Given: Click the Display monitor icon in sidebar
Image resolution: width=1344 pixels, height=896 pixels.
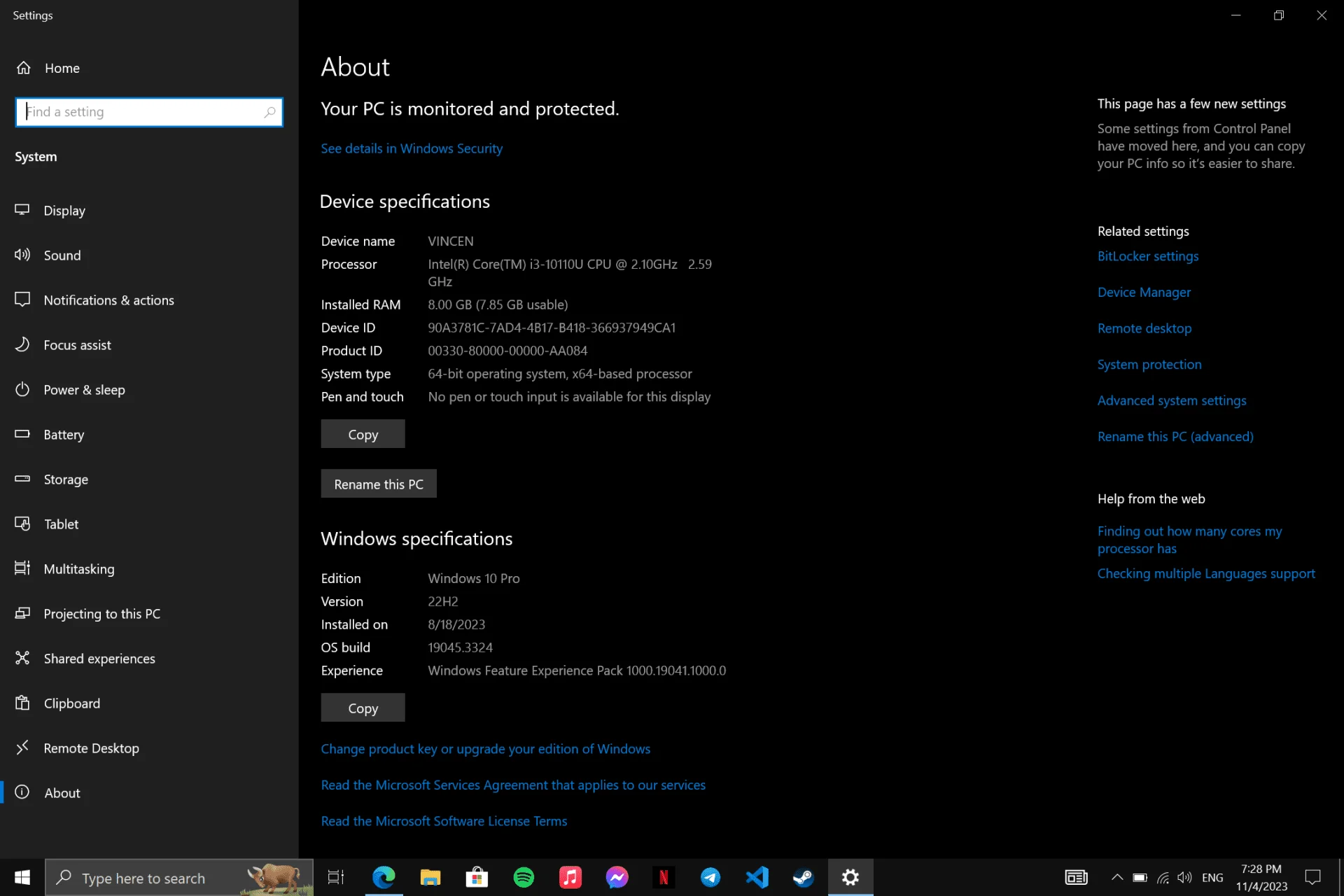Looking at the screenshot, I should tap(22, 210).
